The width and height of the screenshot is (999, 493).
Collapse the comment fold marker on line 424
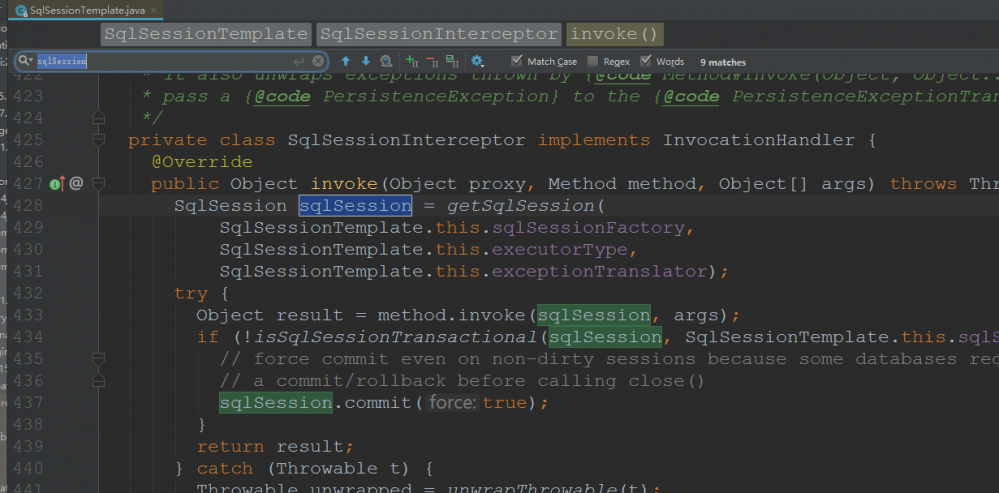coord(98,118)
